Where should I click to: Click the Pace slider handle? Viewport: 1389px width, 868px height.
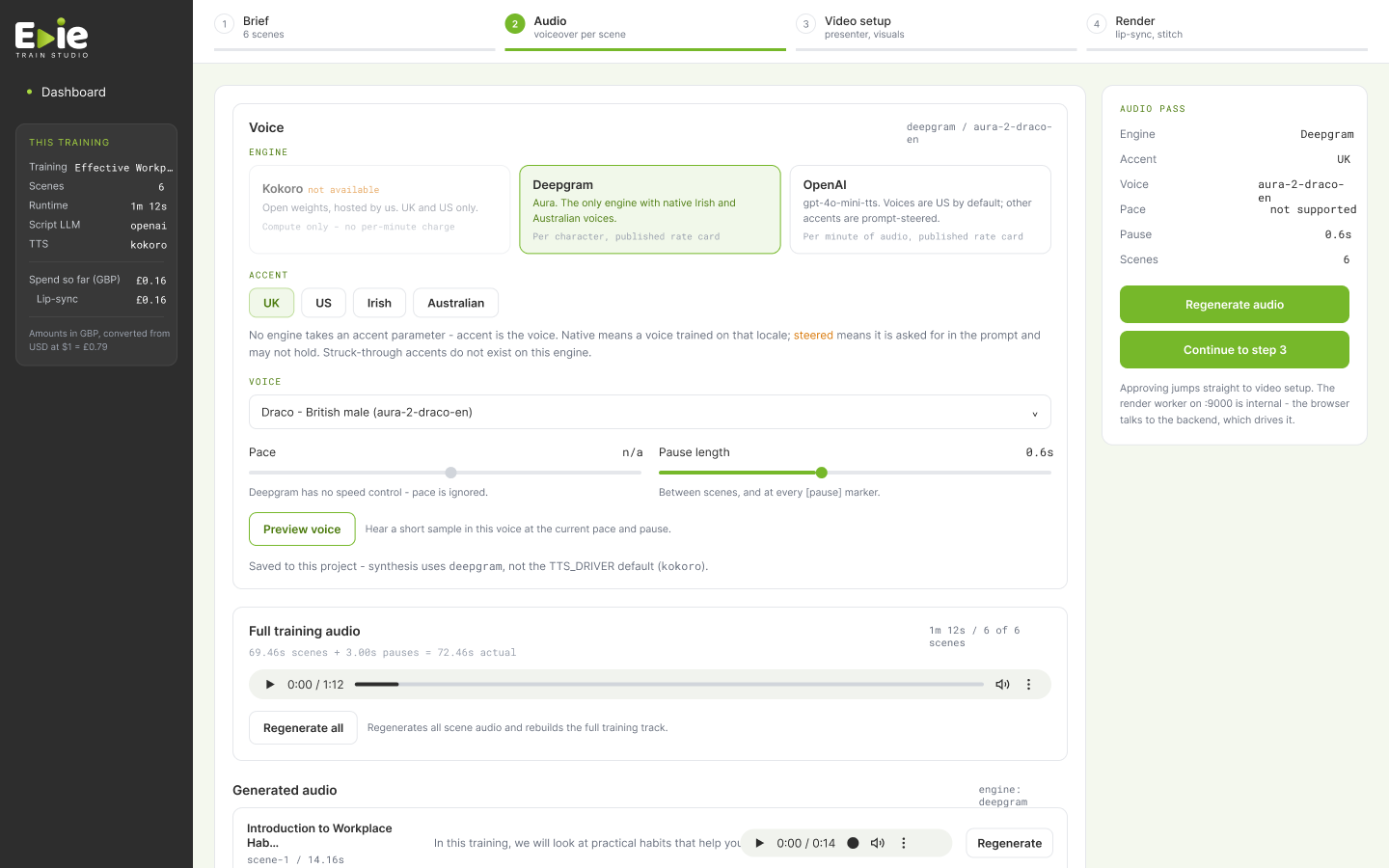pyautogui.click(x=450, y=473)
